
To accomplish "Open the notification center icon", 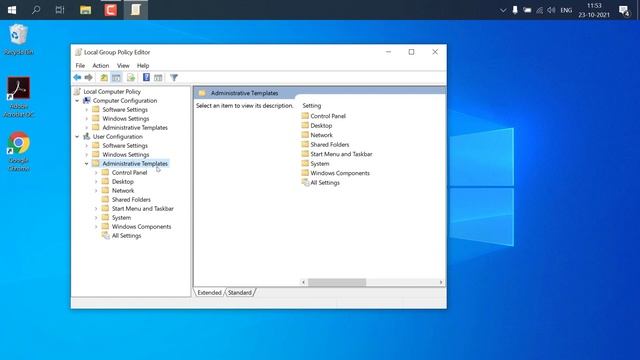I will tap(624, 10).
